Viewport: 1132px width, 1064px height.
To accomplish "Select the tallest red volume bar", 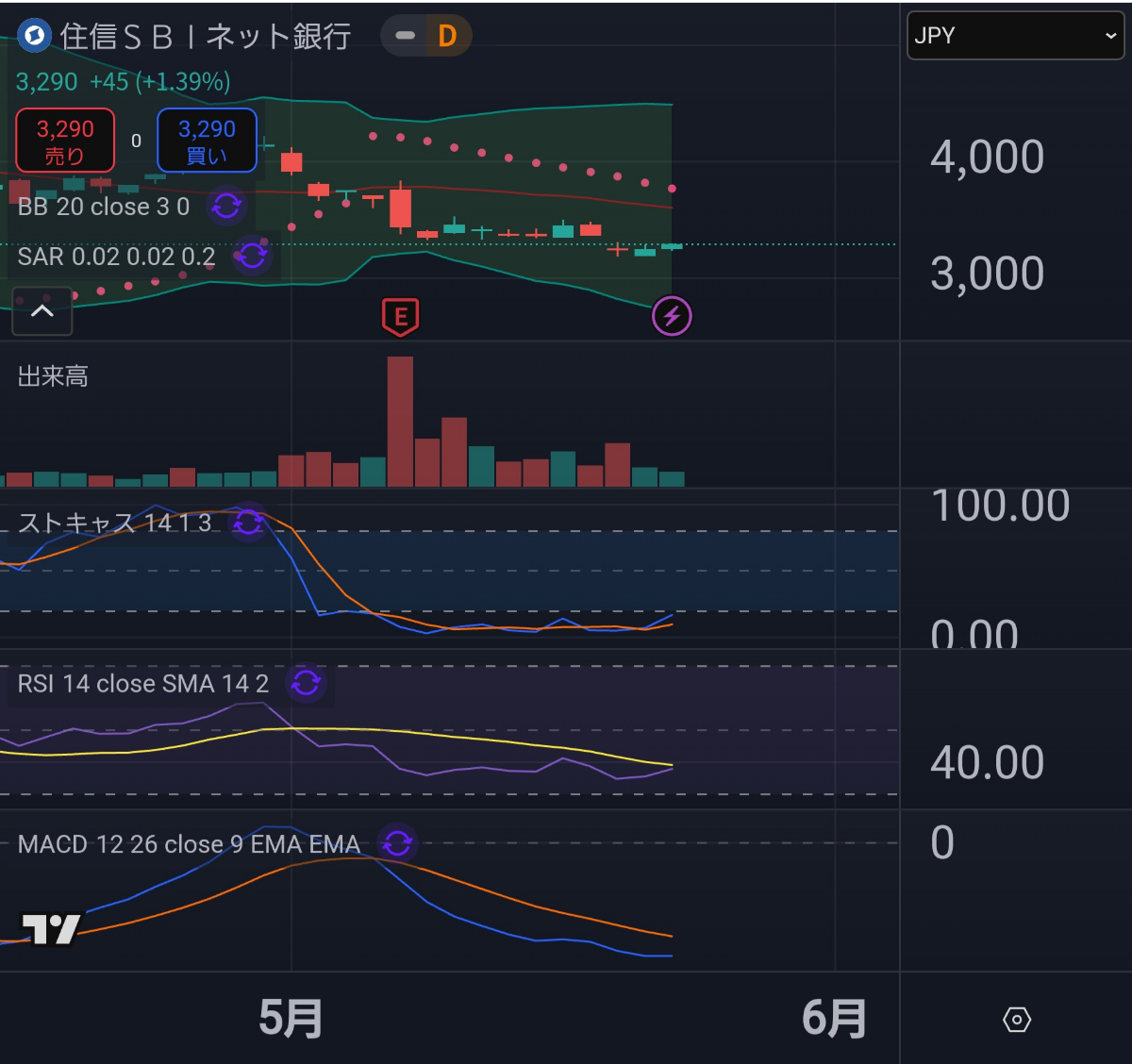I will 400,422.
